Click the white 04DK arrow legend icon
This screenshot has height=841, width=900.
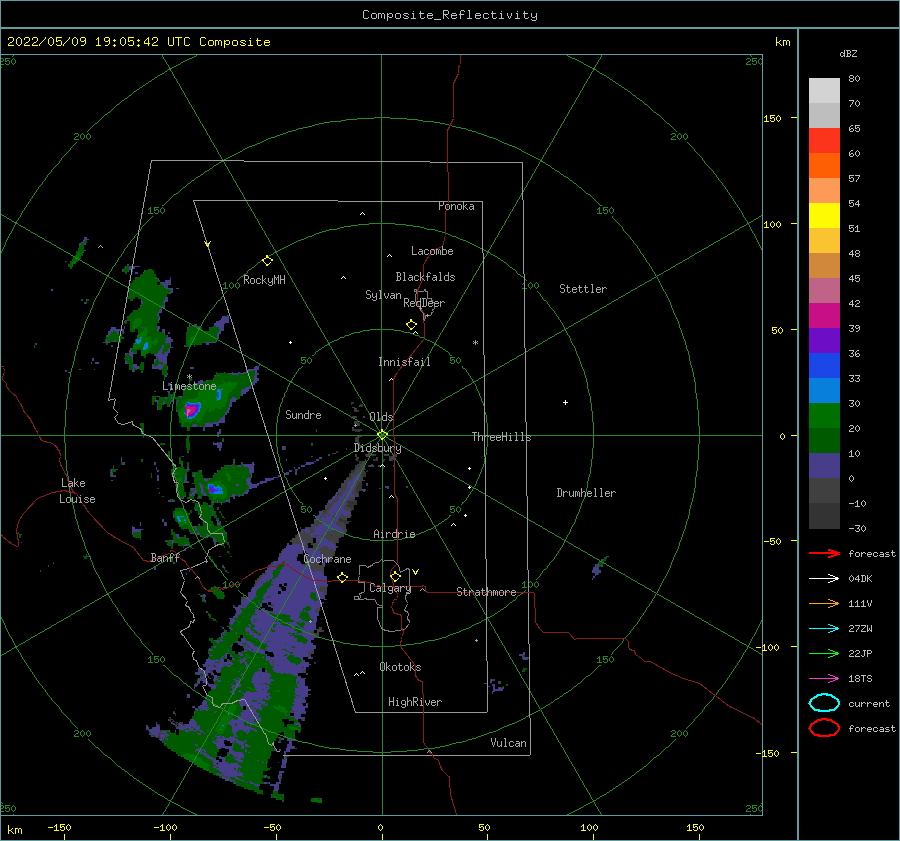point(824,578)
